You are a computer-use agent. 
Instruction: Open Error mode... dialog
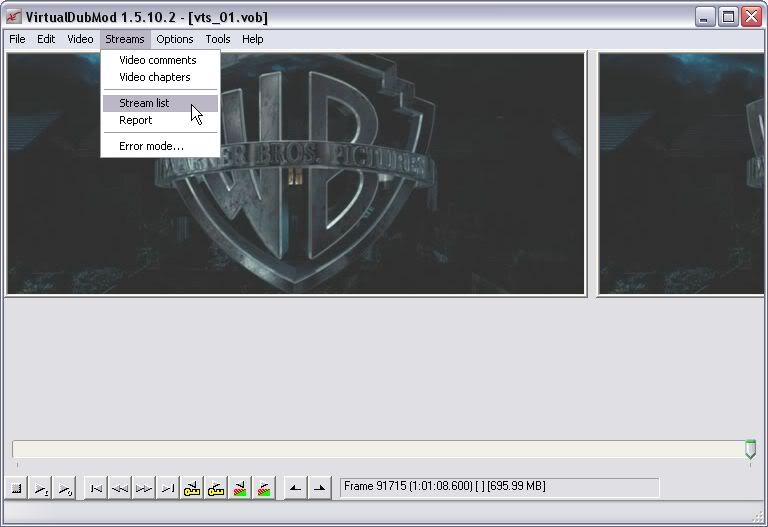151,146
